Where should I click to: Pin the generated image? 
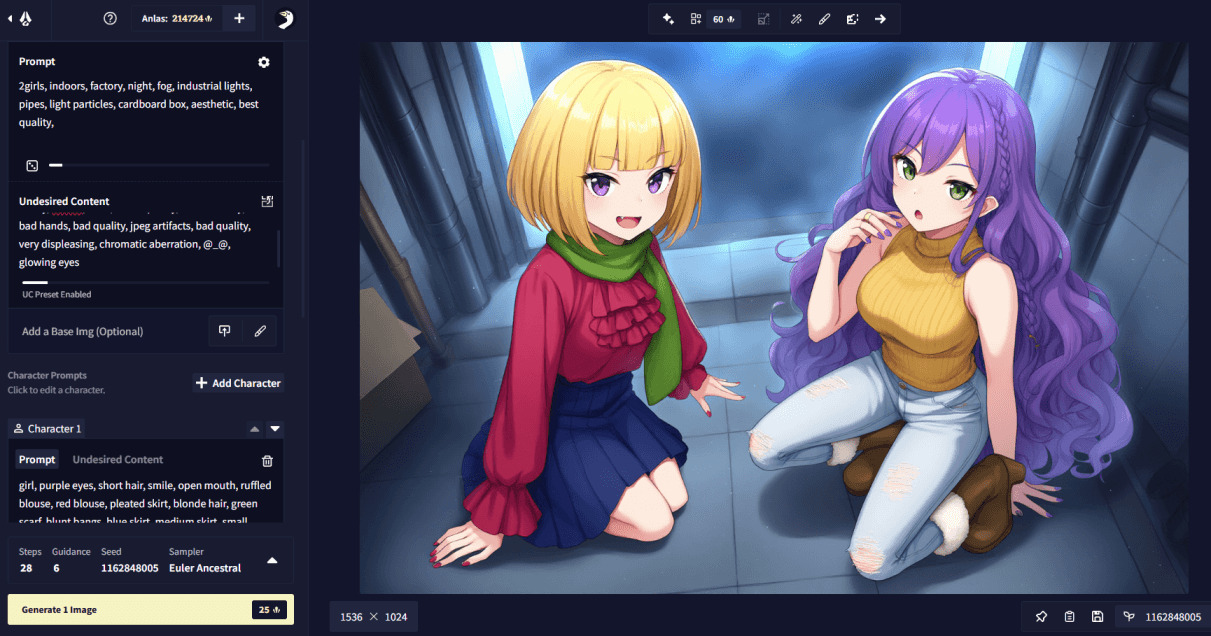pyautogui.click(x=1041, y=617)
